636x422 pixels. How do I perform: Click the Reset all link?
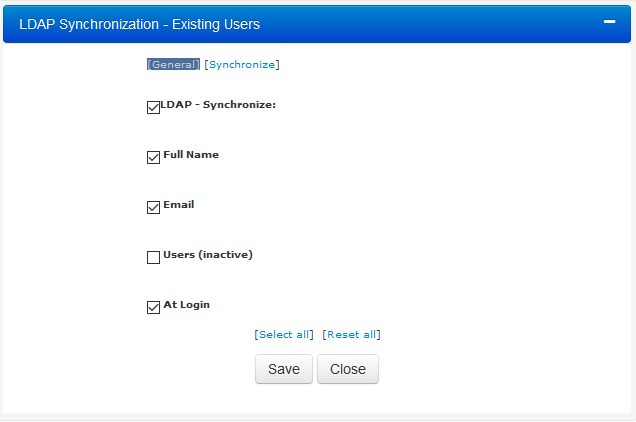click(351, 335)
